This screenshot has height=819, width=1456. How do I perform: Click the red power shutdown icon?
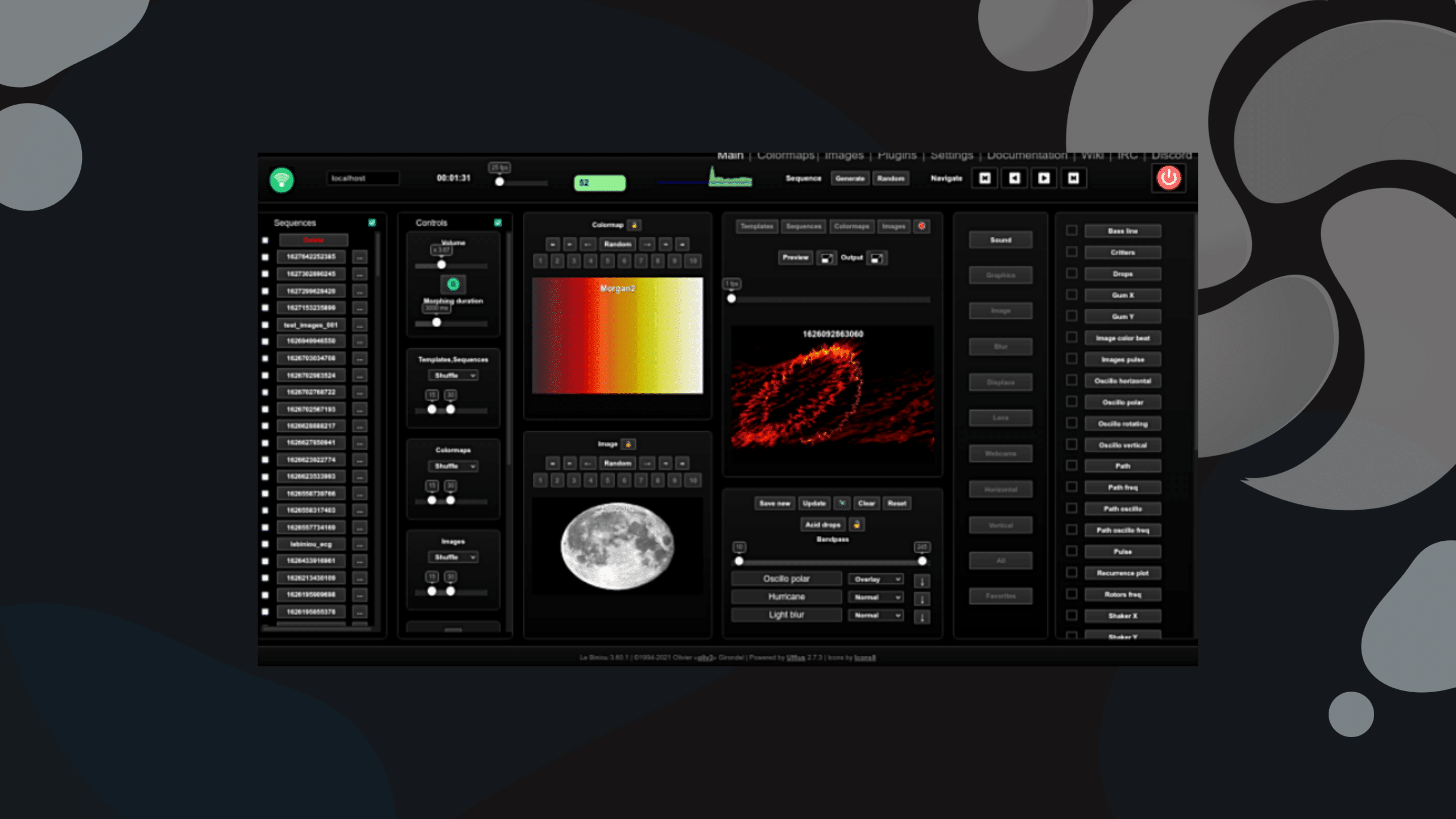coord(1169,178)
